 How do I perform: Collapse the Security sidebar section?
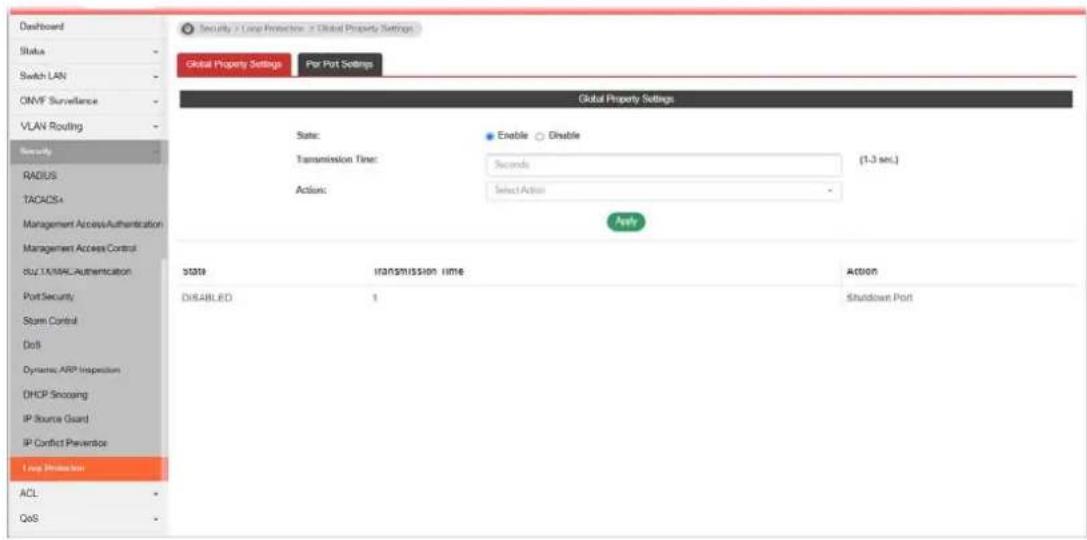88,152
